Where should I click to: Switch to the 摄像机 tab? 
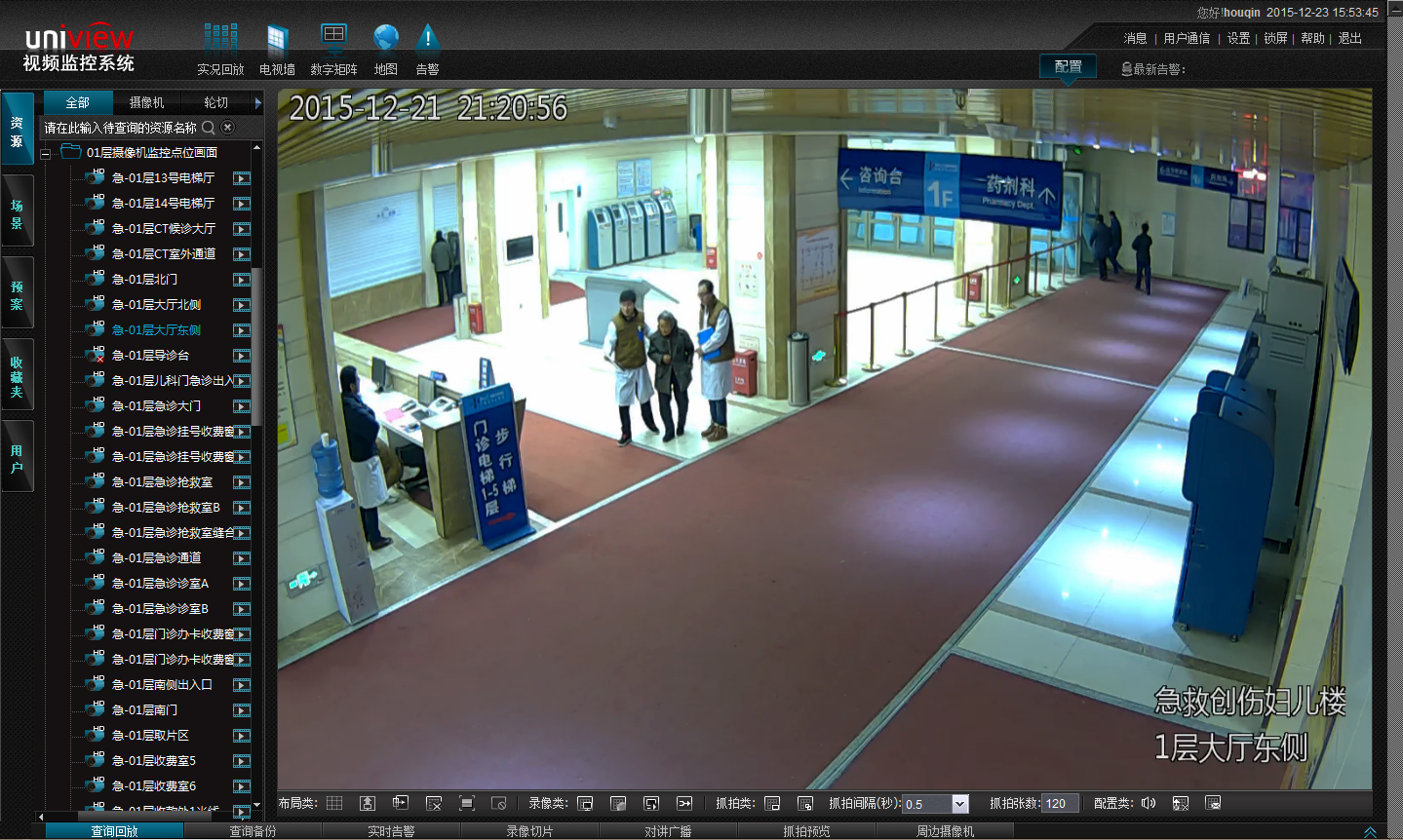[x=147, y=102]
